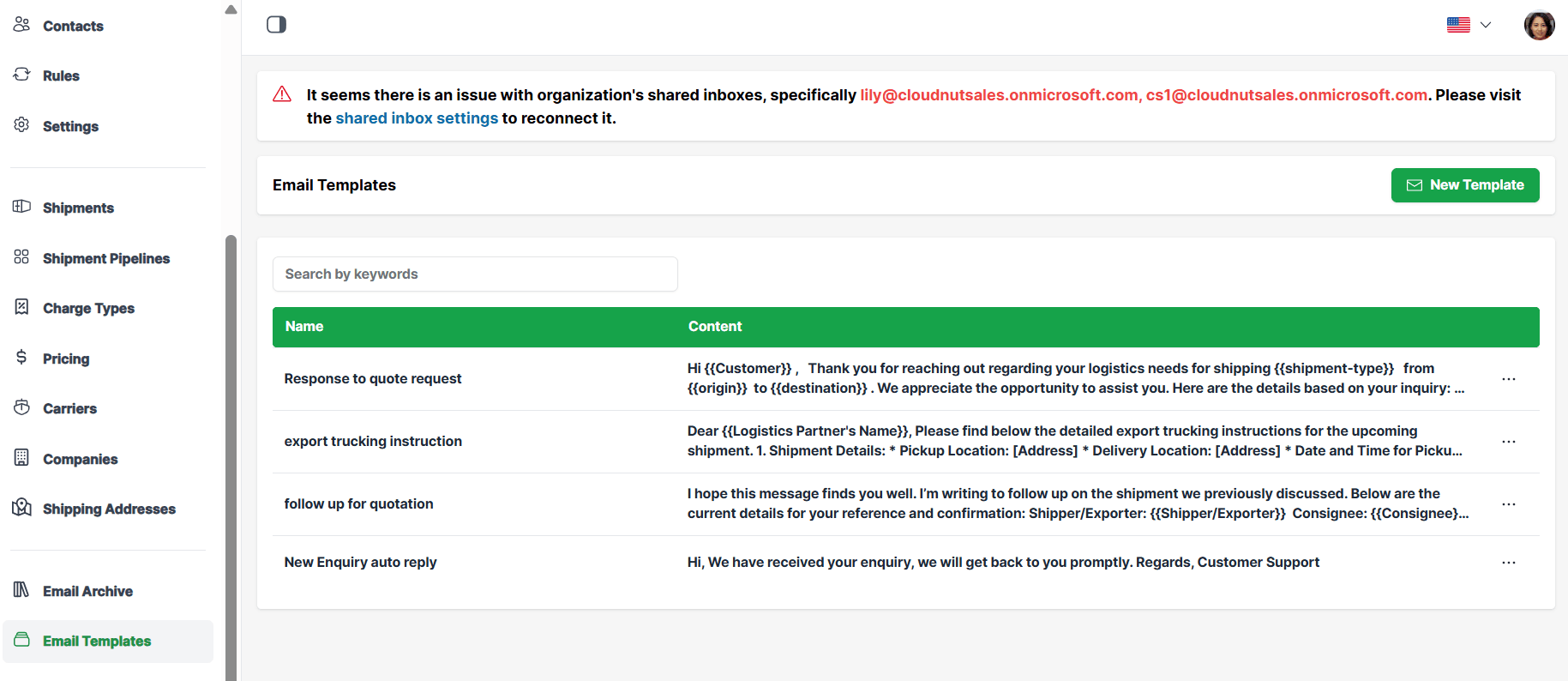Click the Contacts icon in sidebar

click(x=21, y=25)
